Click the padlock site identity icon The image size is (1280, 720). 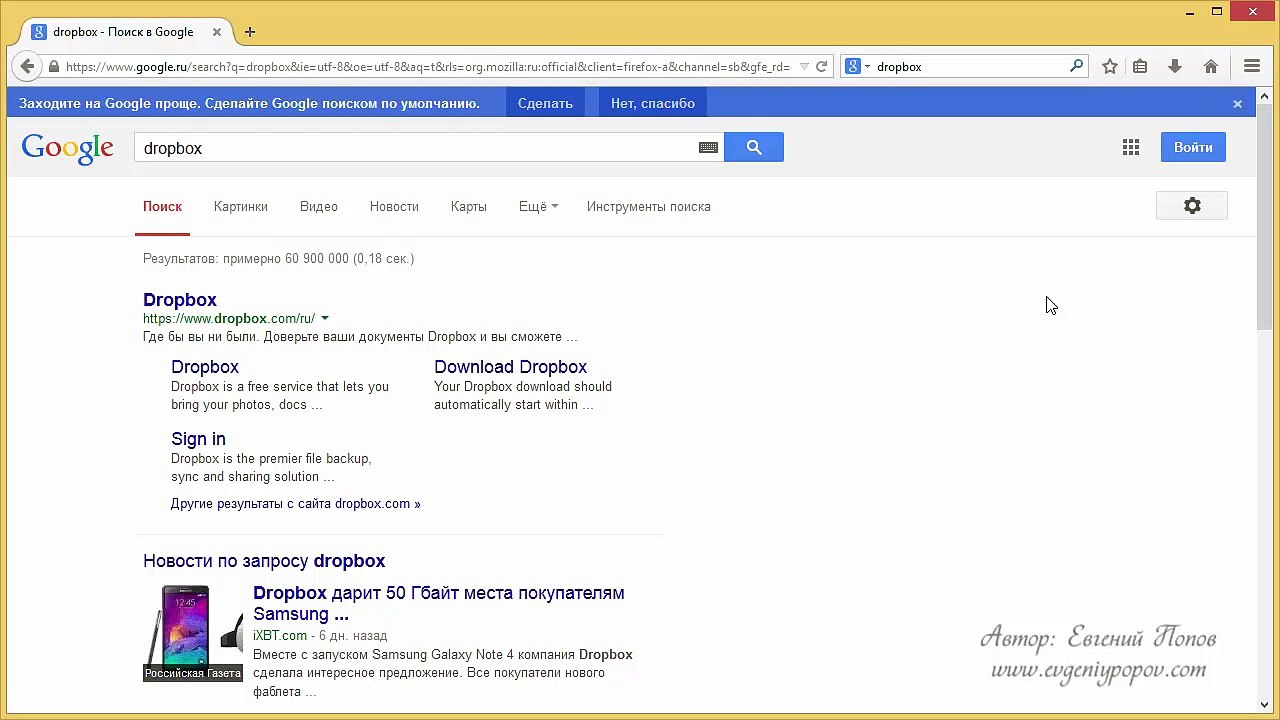[x=54, y=67]
